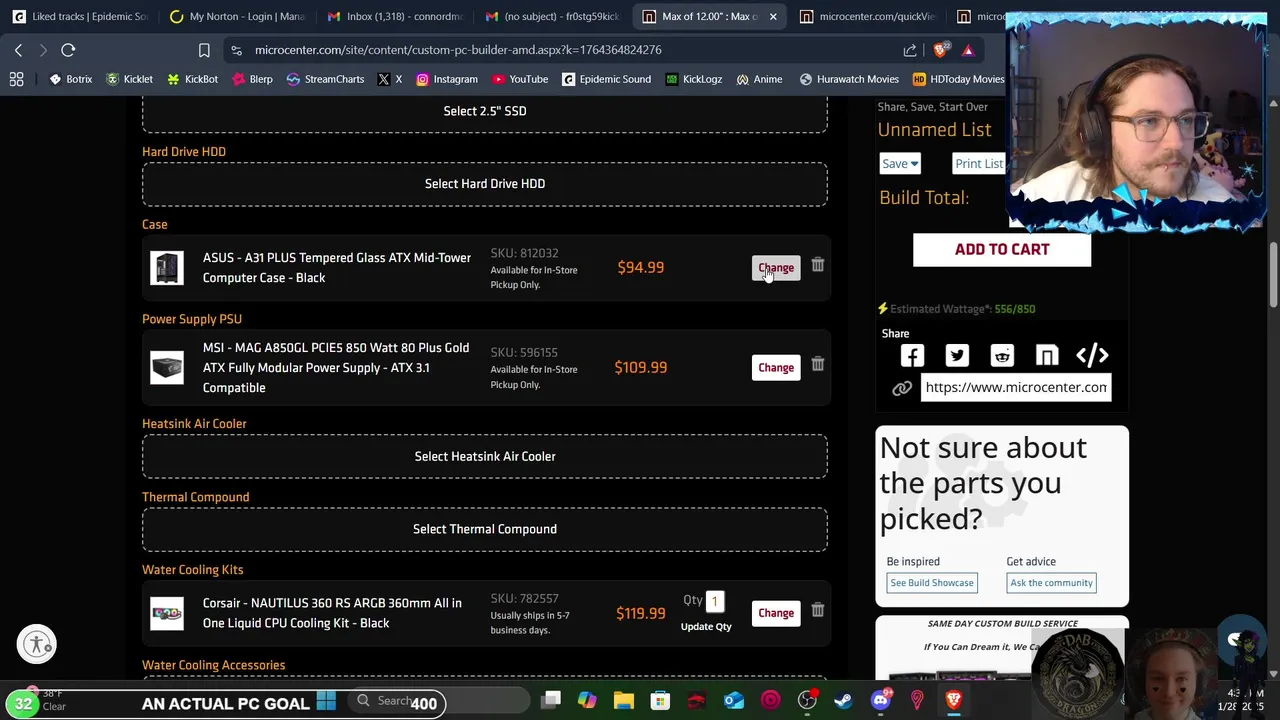Trash the Corsair NAUTILUS cooling kit
This screenshot has width=1280, height=720.
(x=817, y=610)
